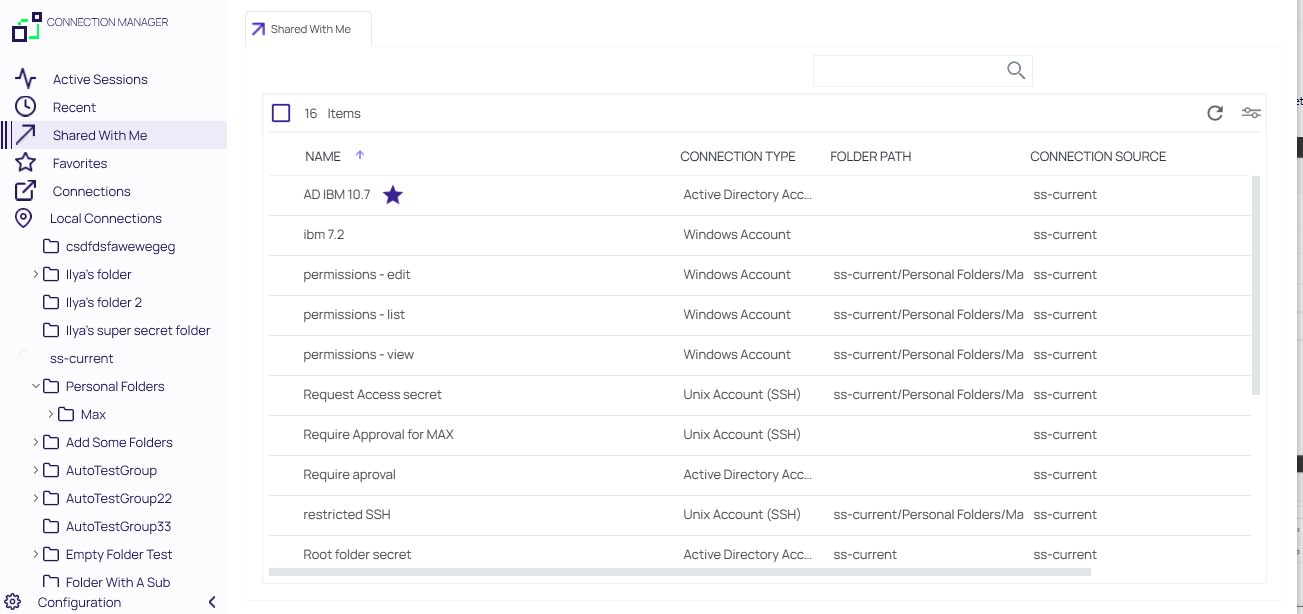Click the favorite star on AD IBM 10.7
Viewport: 1303px width, 614px height.
[x=393, y=195]
